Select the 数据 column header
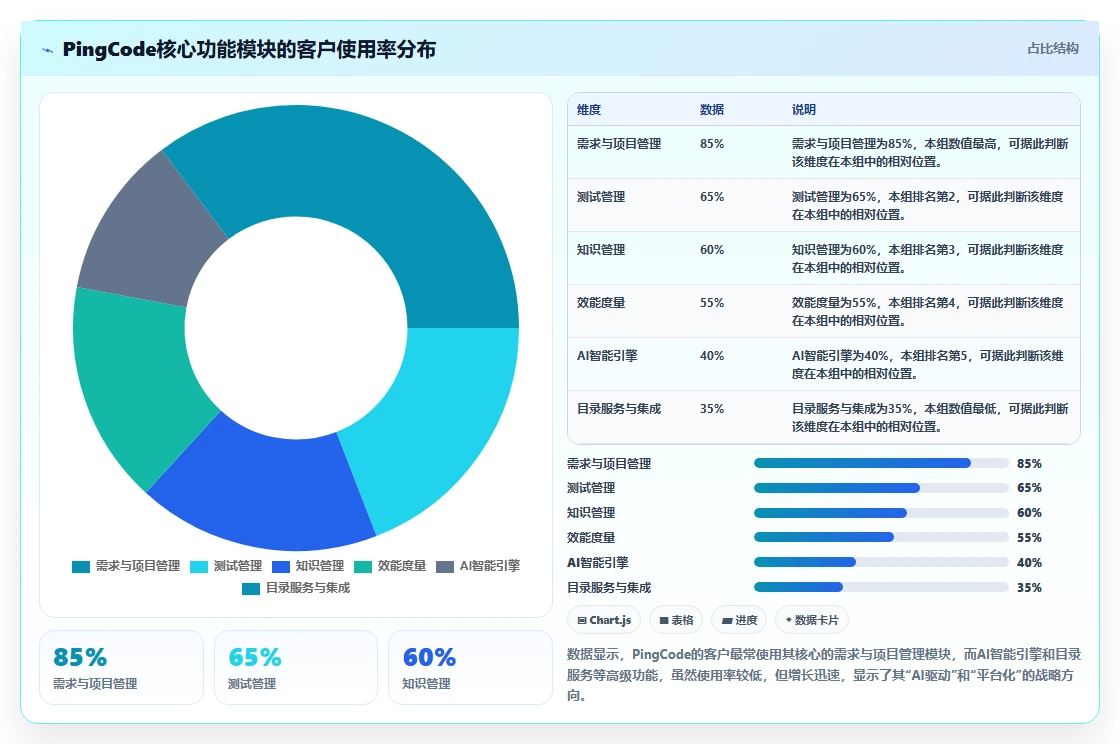 [x=712, y=110]
